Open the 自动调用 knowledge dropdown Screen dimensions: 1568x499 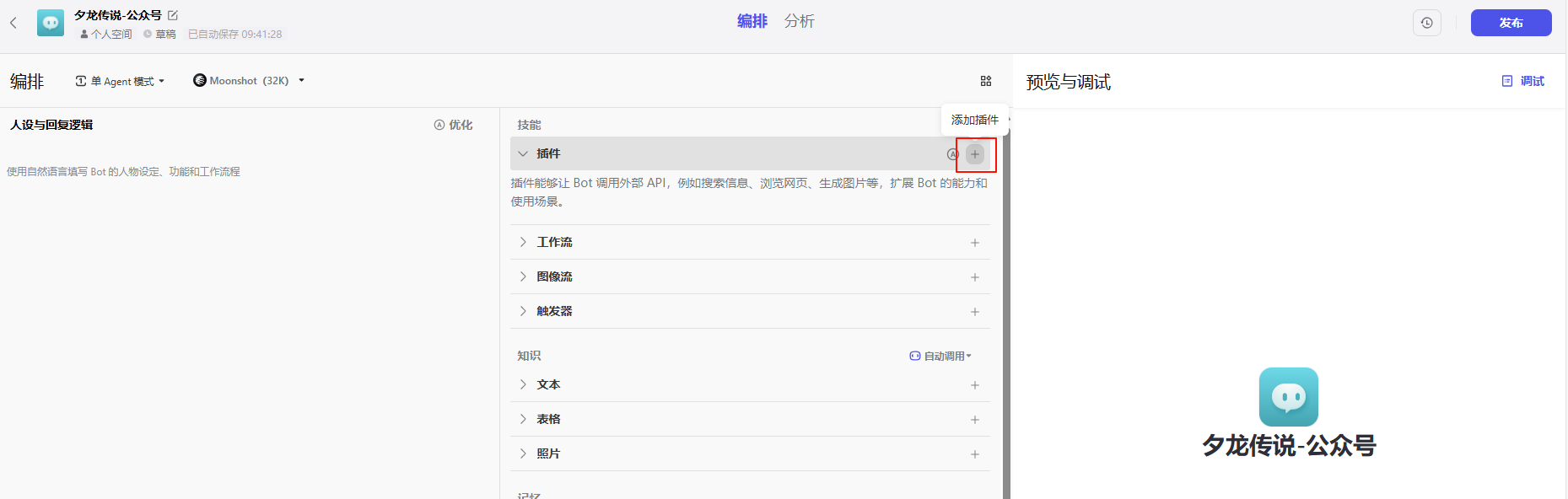point(940,356)
